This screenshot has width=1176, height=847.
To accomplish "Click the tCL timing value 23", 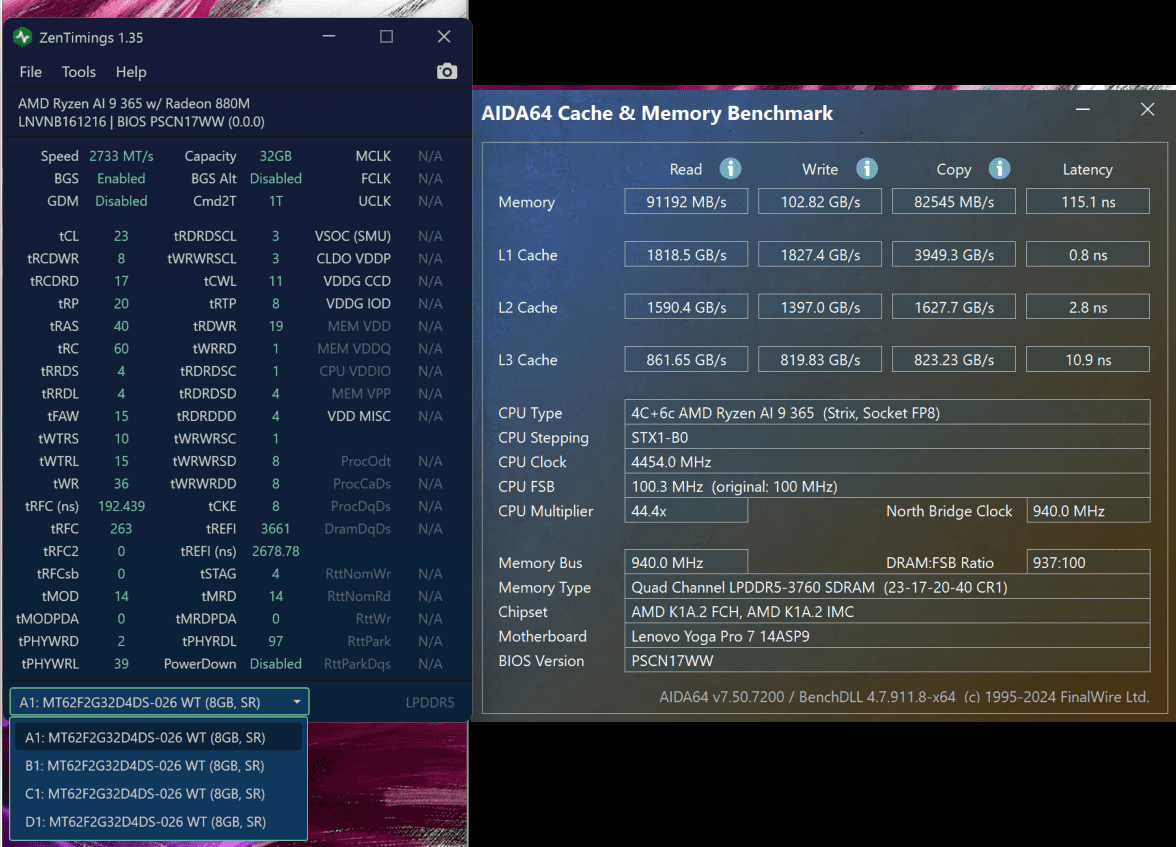I will coord(121,236).
